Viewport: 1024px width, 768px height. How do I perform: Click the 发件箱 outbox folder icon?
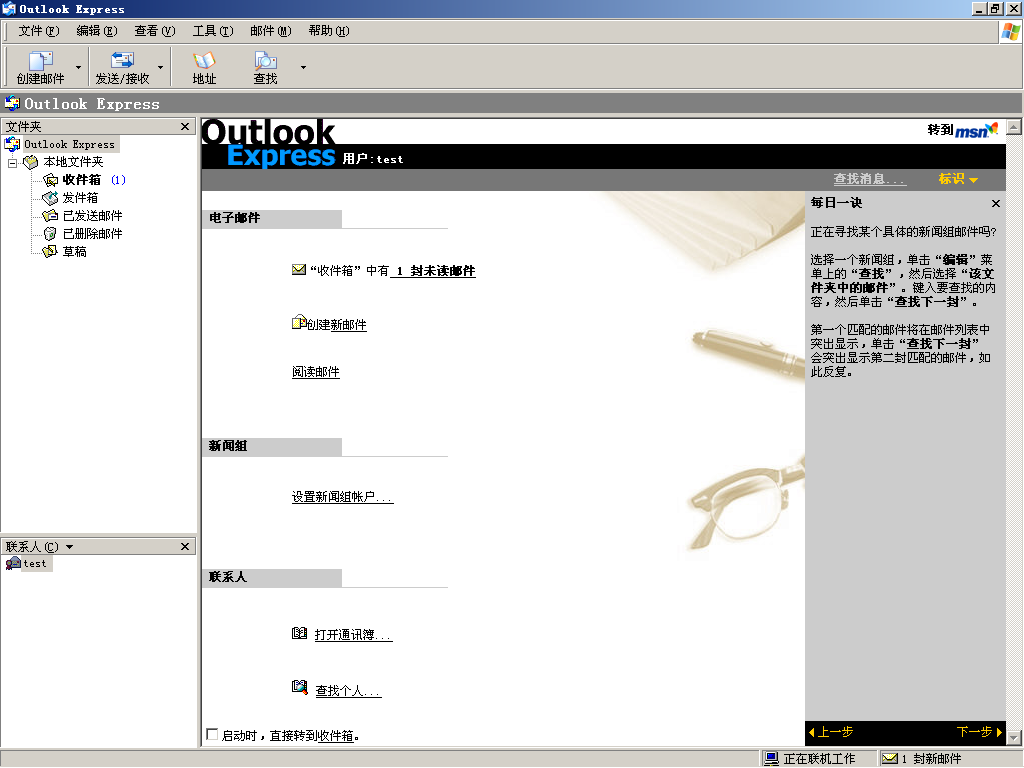click(50, 198)
